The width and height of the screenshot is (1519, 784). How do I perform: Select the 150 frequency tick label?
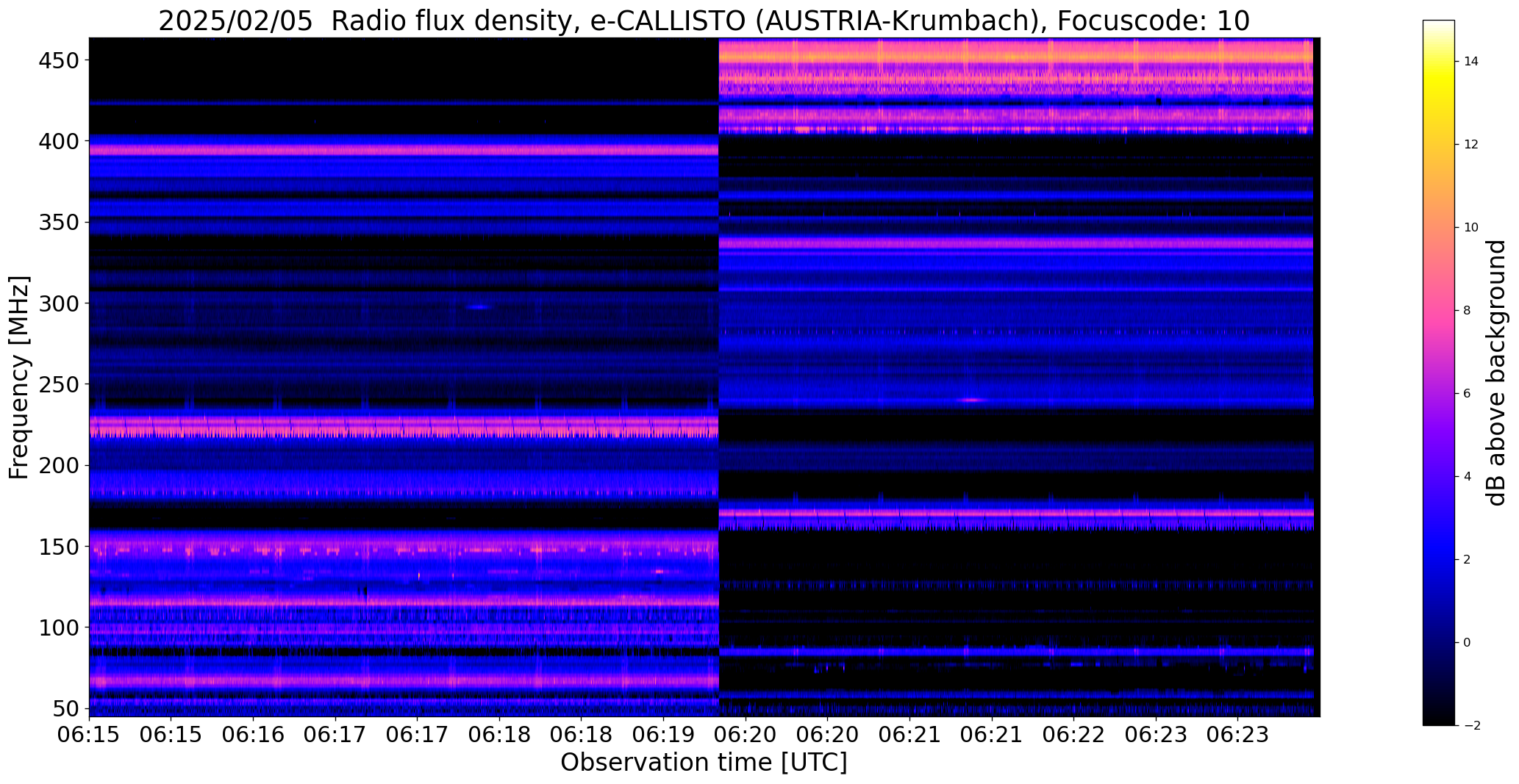pos(58,547)
